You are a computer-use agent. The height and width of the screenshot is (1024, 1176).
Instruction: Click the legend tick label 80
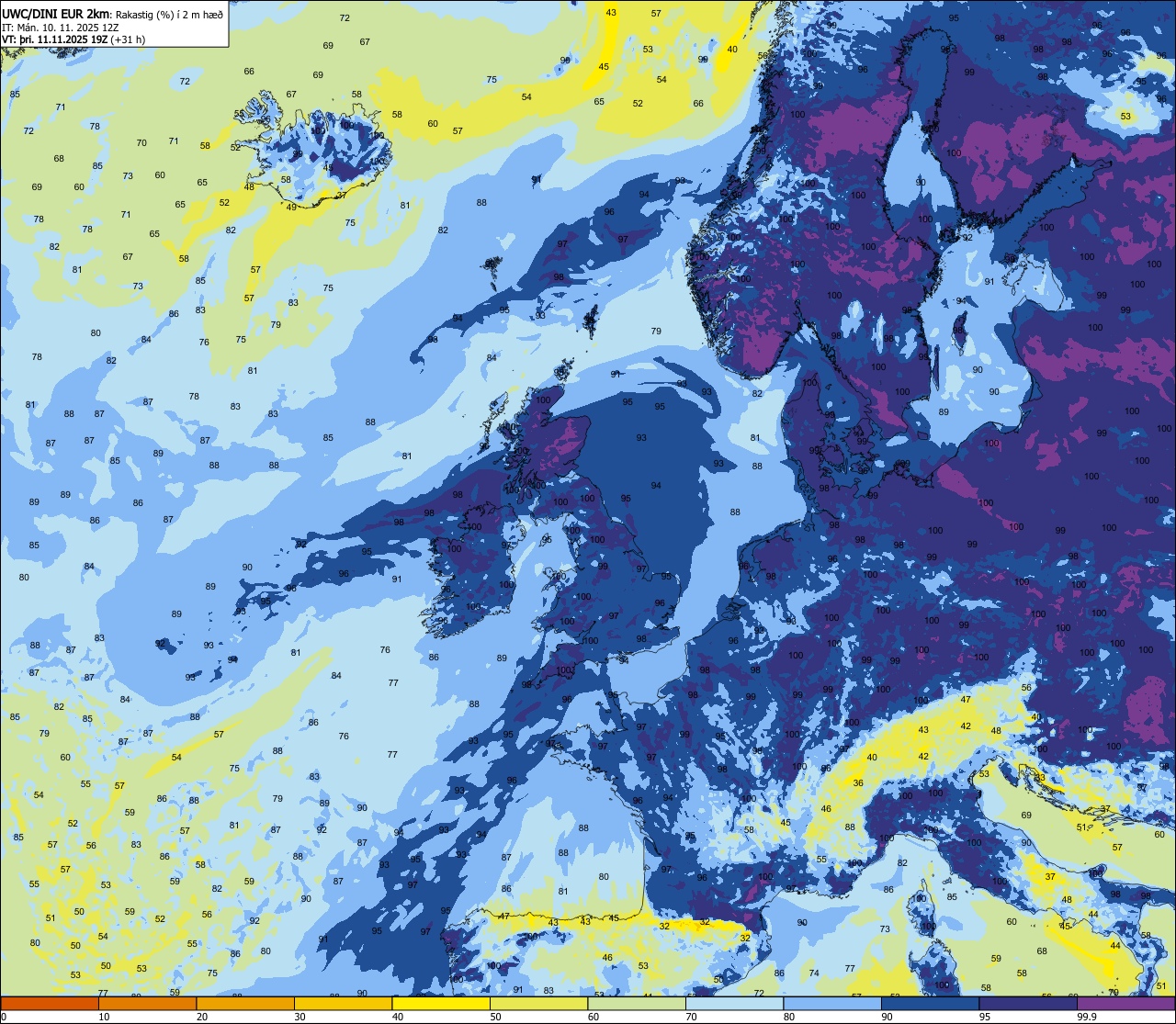click(x=790, y=1017)
